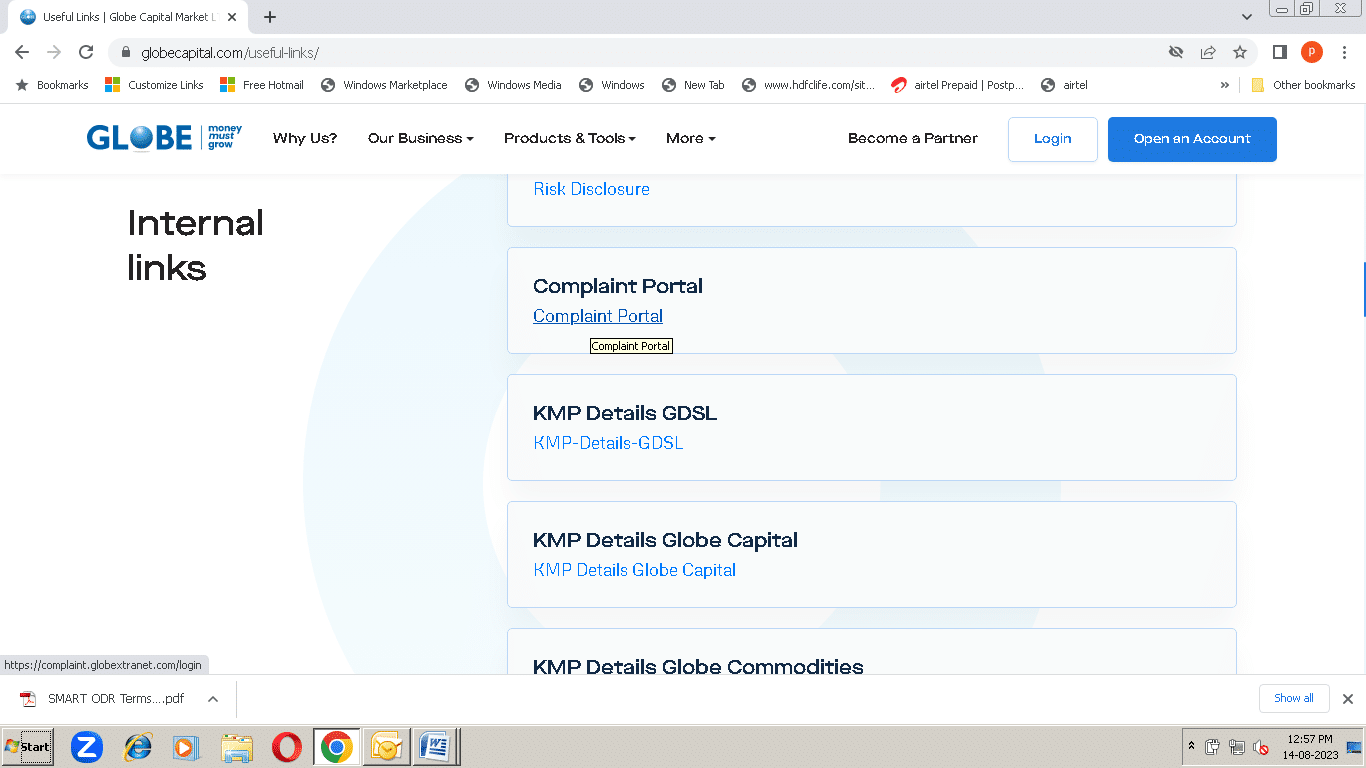Expand the More menu

691,138
